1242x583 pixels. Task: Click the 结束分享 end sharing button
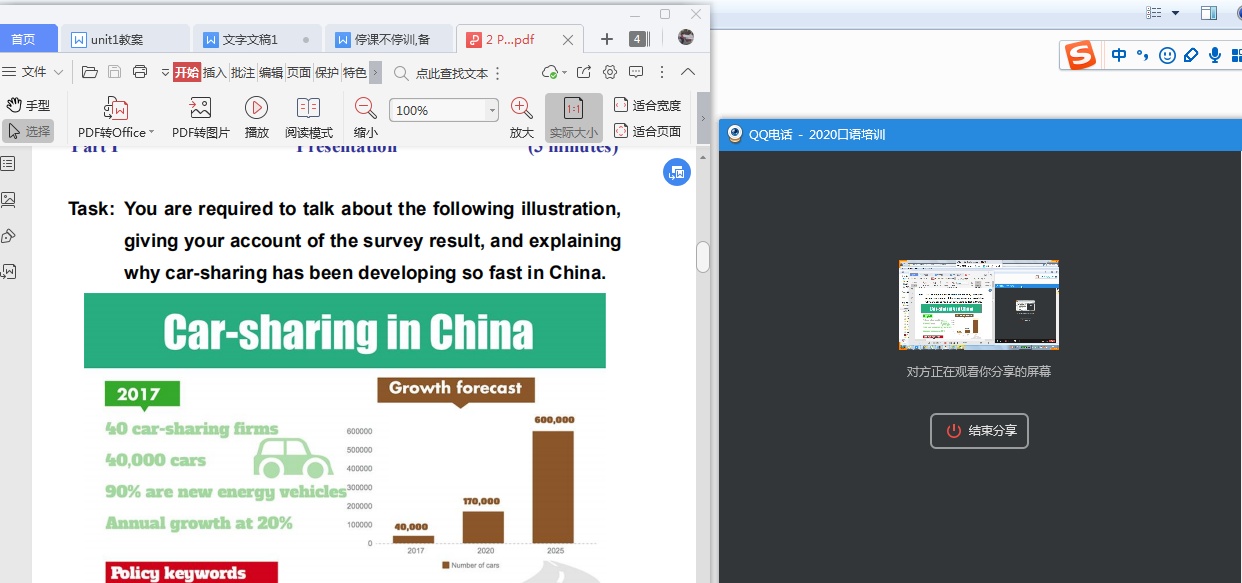pyautogui.click(x=979, y=431)
